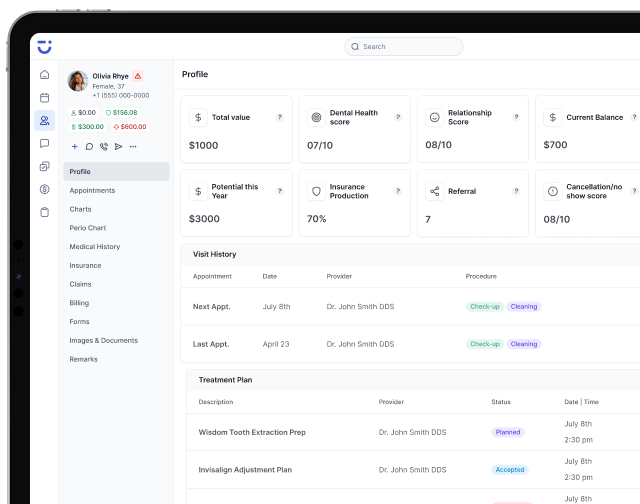
Task: Click the Check-up tag in Last Appt. row
Action: coord(485,344)
